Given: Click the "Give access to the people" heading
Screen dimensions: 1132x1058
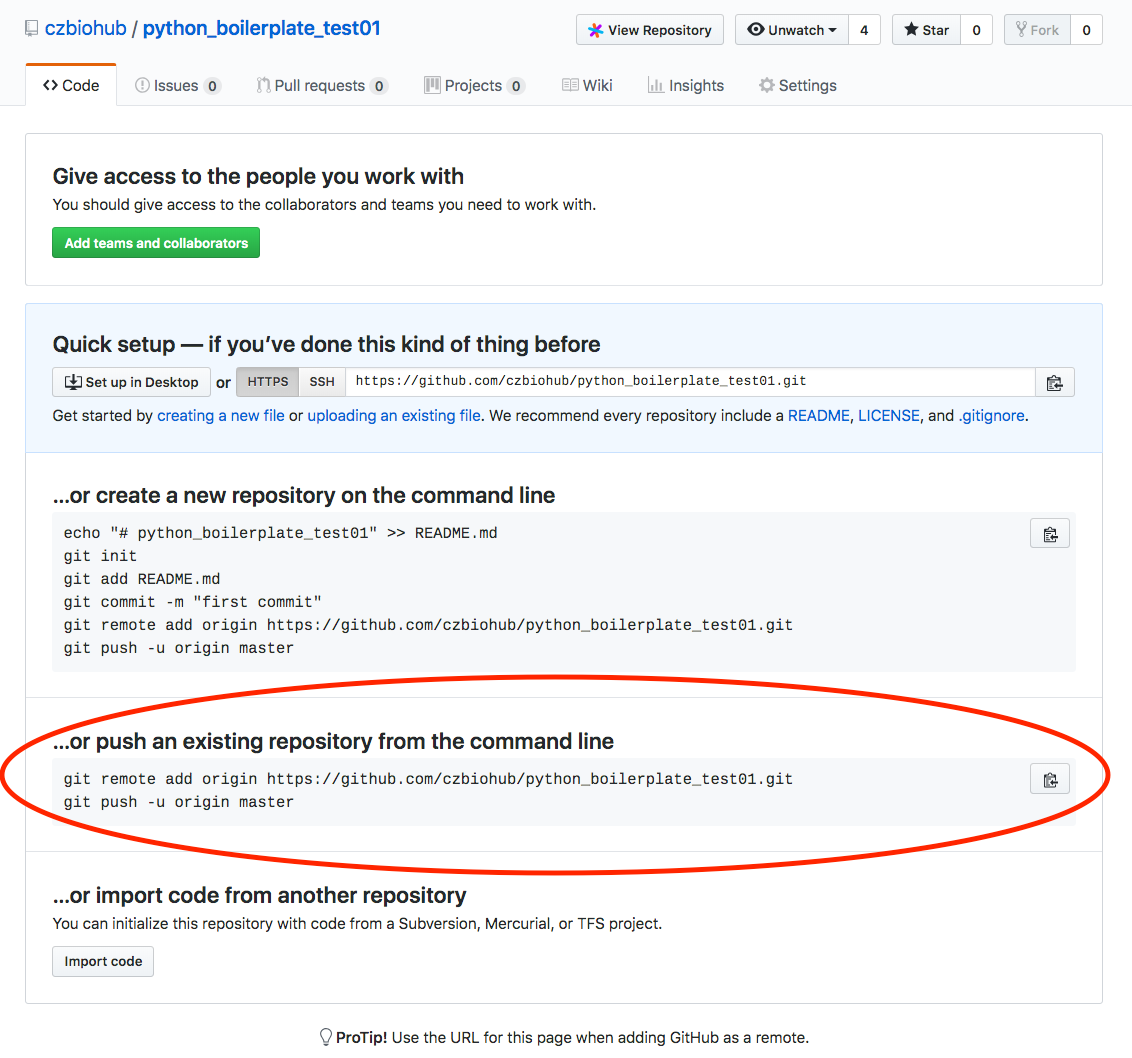Looking at the screenshot, I should point(258,176).
